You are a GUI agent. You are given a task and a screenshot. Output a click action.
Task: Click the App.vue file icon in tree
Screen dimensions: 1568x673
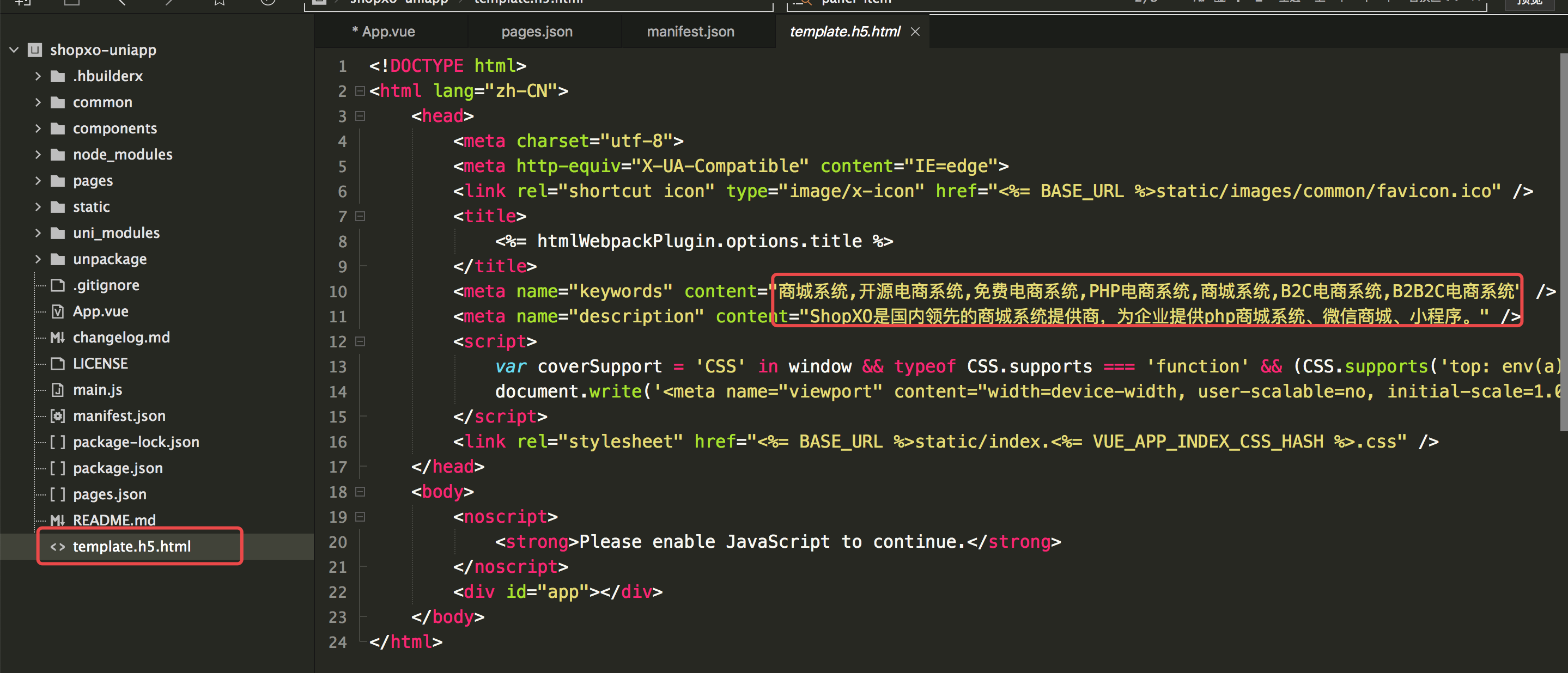point(58,311)
